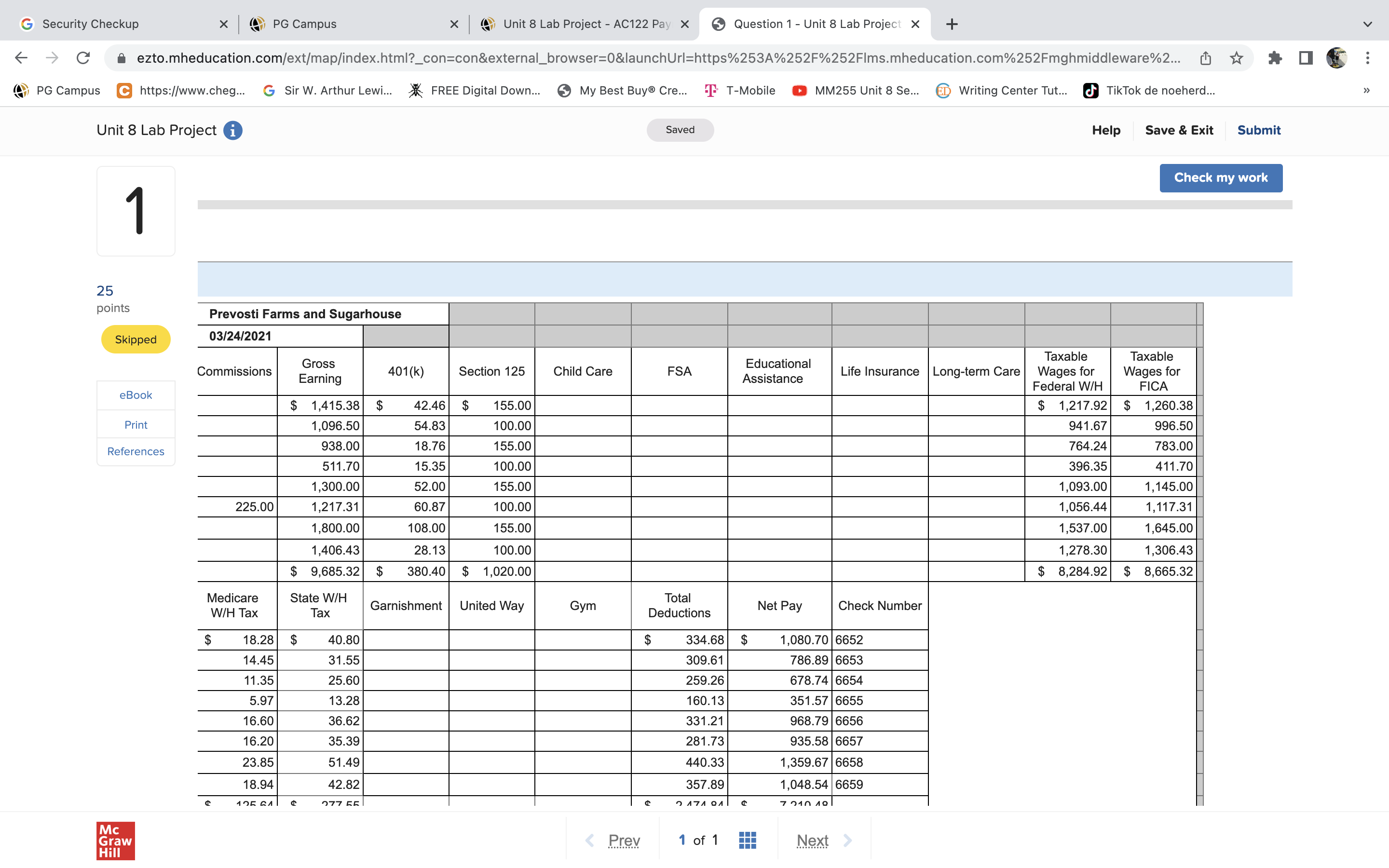Image resolution: width=1389 pixels, height=868 pixels.
Task: Toggle the browser side panel icon
Action: point(1306,58)
